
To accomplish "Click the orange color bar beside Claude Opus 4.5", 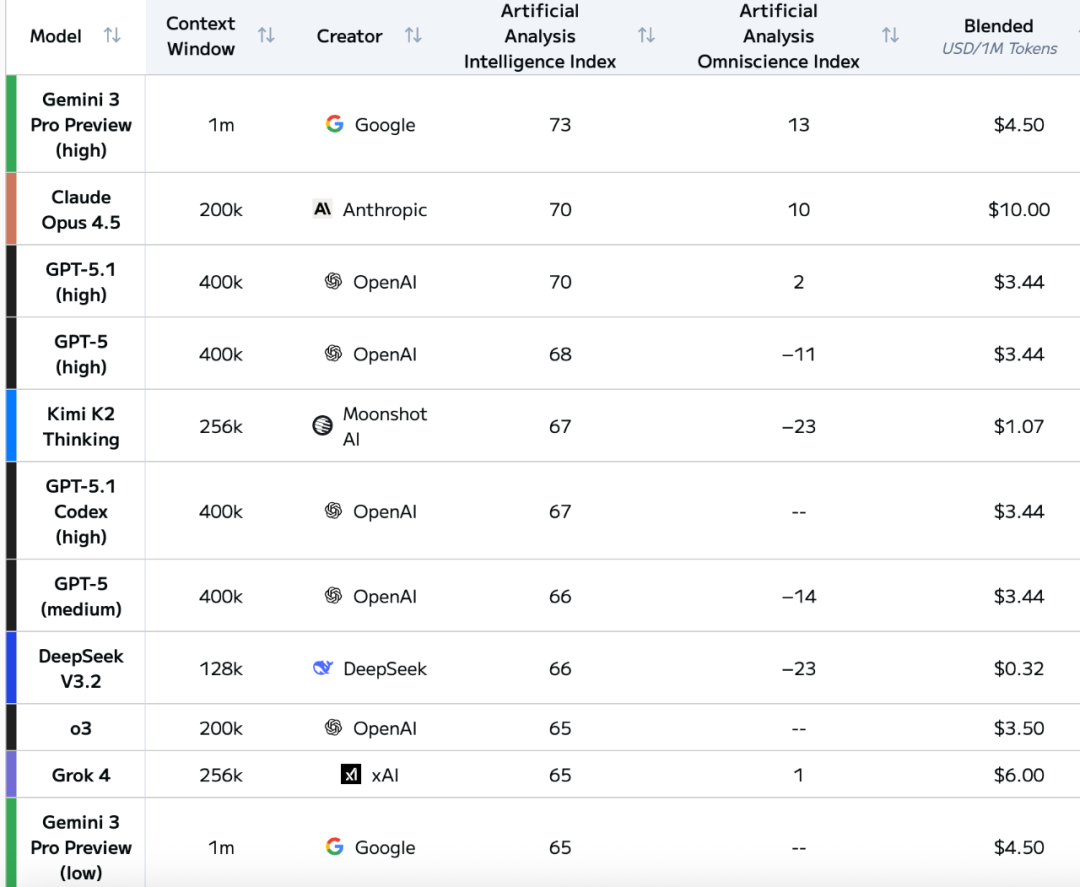I will (11, 209).
